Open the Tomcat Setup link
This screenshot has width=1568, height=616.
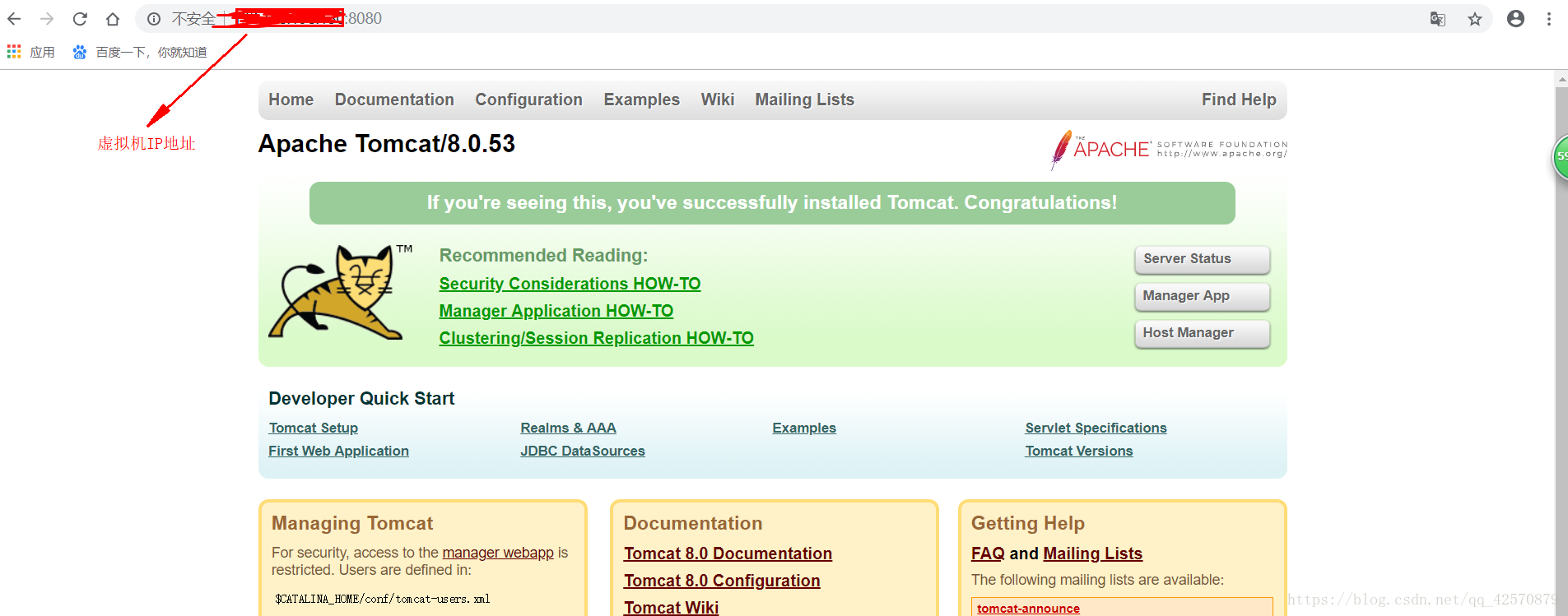point(313,428)
